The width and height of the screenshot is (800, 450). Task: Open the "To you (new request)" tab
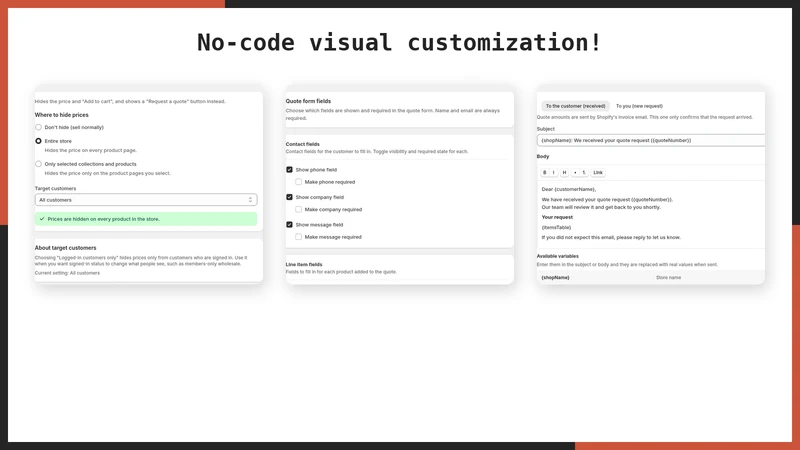coord(639,106)
